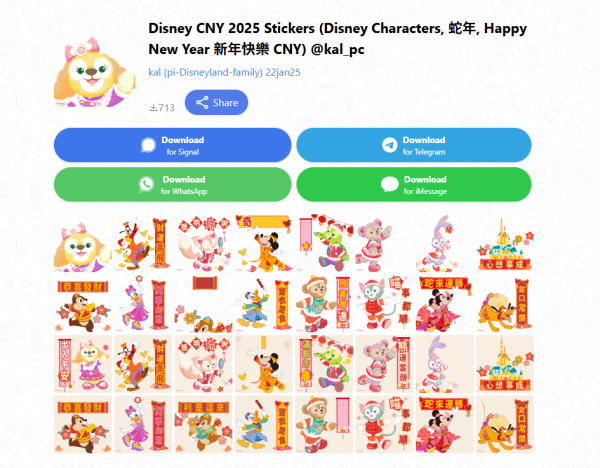The width and height of the screenshot is (600, 468).
Task: Click the iMessage speech bubble icon
Action: click(x=390, y=184)
